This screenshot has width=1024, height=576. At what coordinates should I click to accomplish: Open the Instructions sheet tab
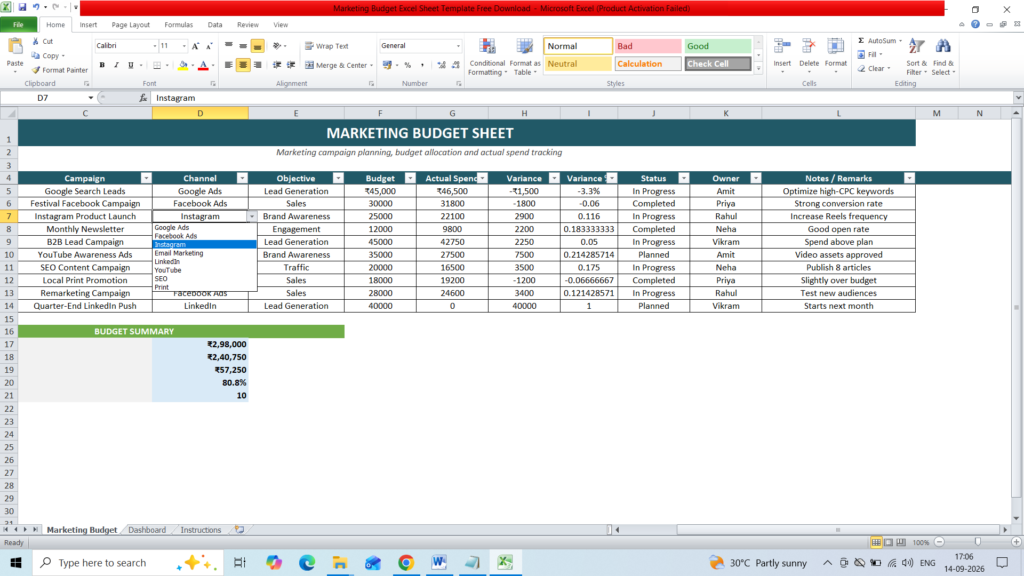click(200, 530)
